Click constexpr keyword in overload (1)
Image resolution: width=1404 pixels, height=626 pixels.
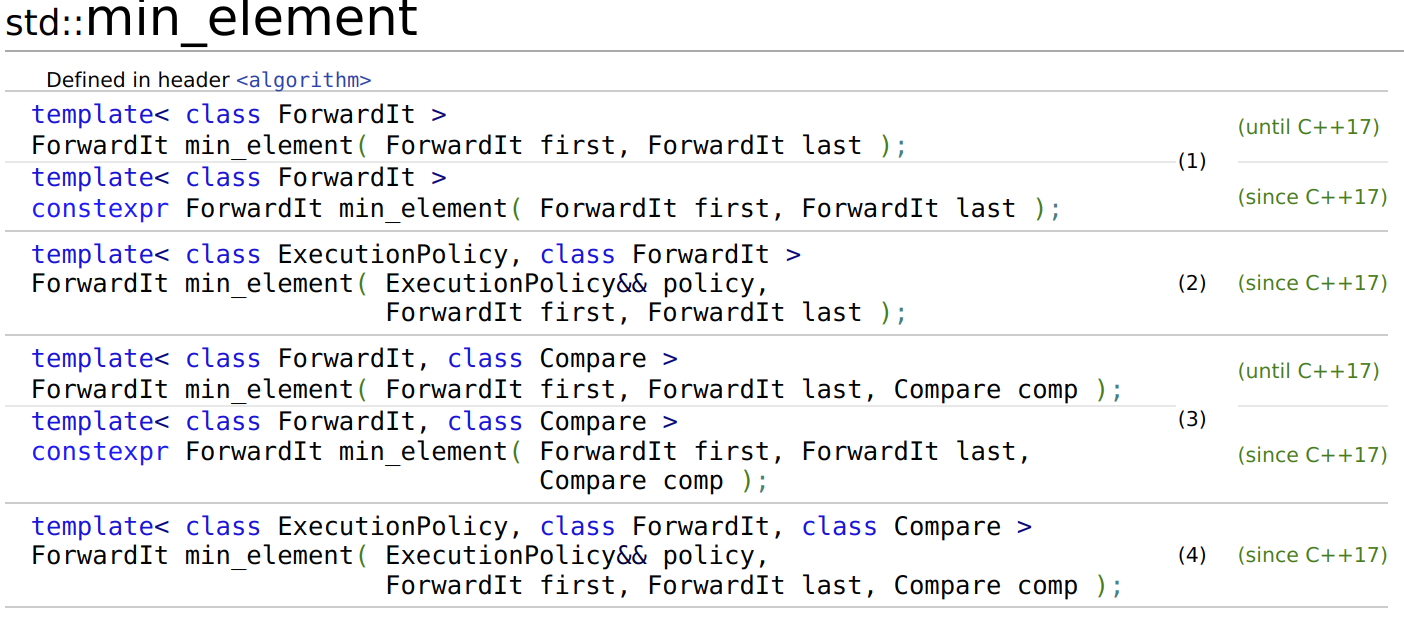(100, 208)
